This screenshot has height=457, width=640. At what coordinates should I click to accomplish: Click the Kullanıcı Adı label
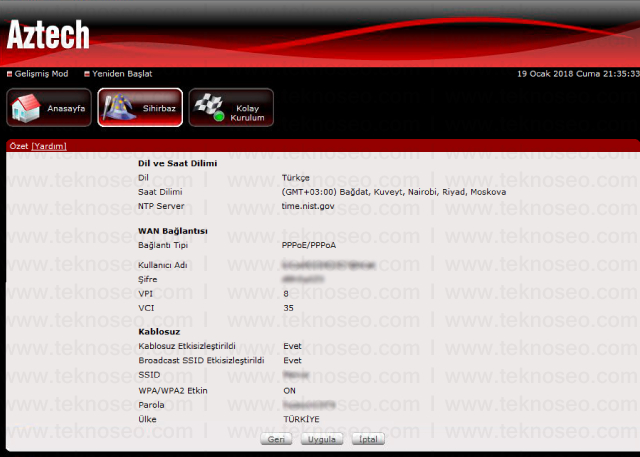click(162, 265)
